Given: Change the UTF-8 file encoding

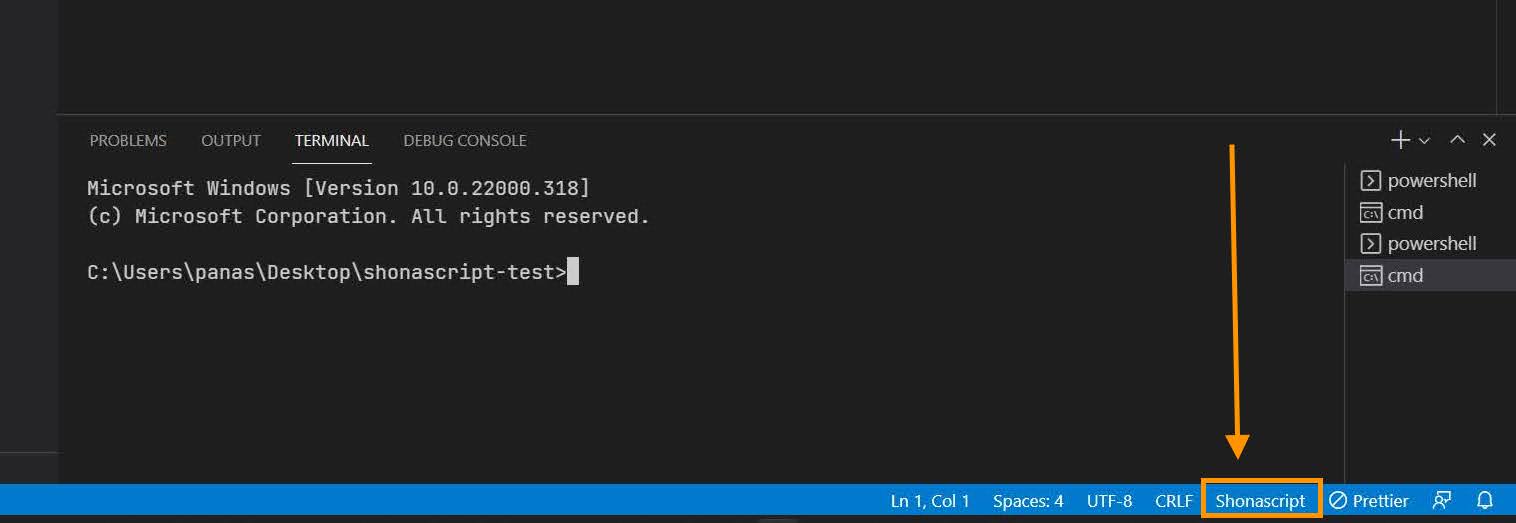Looking at the screenshot, I should point(1109,501).
